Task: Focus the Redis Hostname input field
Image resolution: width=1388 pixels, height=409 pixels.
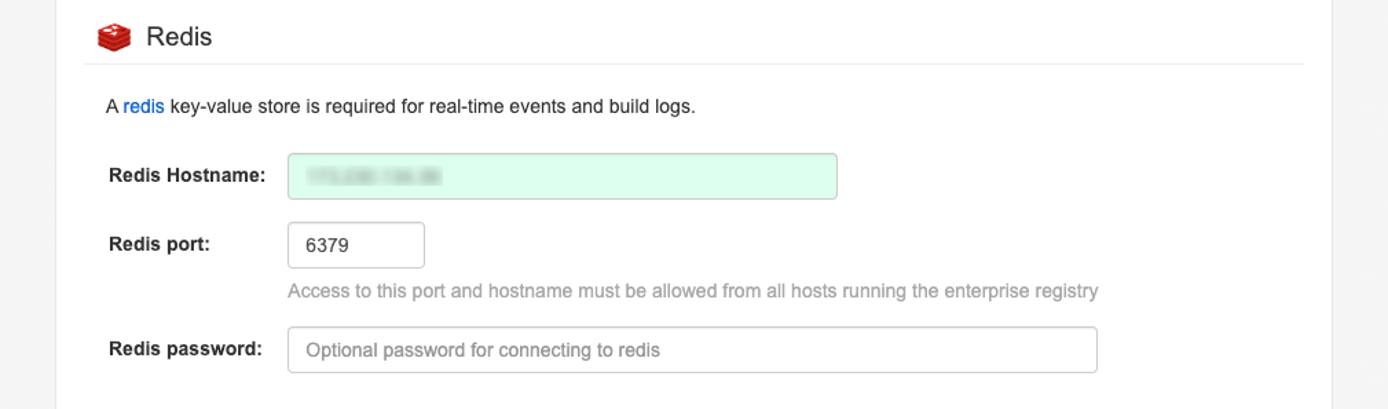Action: pyautogui.click(x=562, y=176)
